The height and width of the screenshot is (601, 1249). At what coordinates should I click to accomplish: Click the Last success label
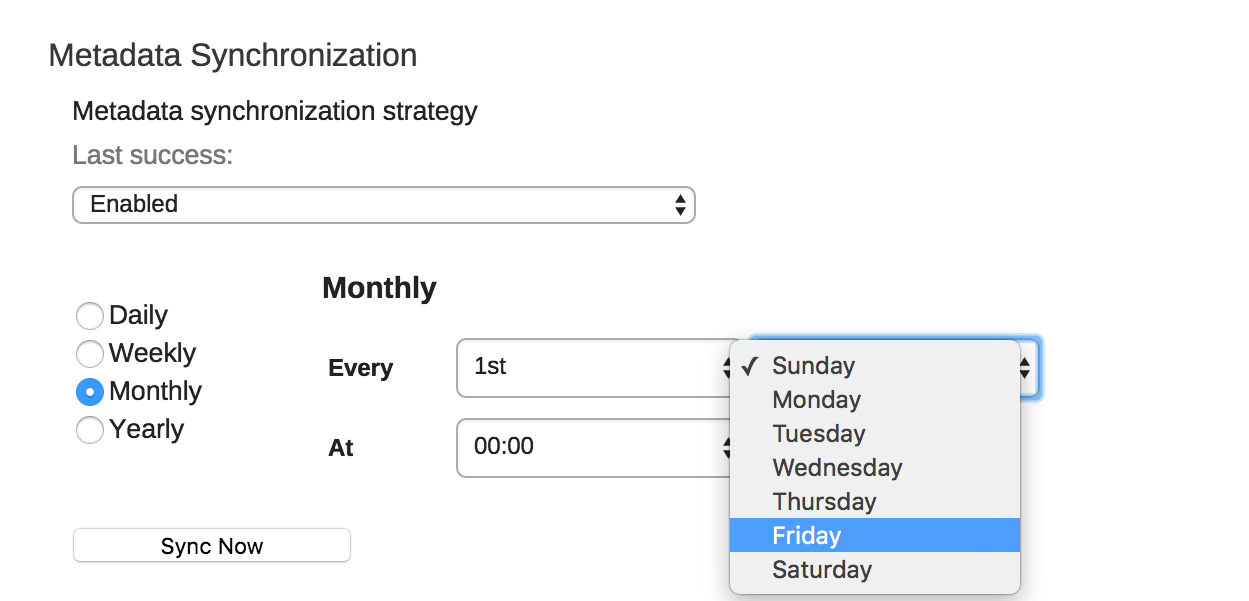(153, 155)
